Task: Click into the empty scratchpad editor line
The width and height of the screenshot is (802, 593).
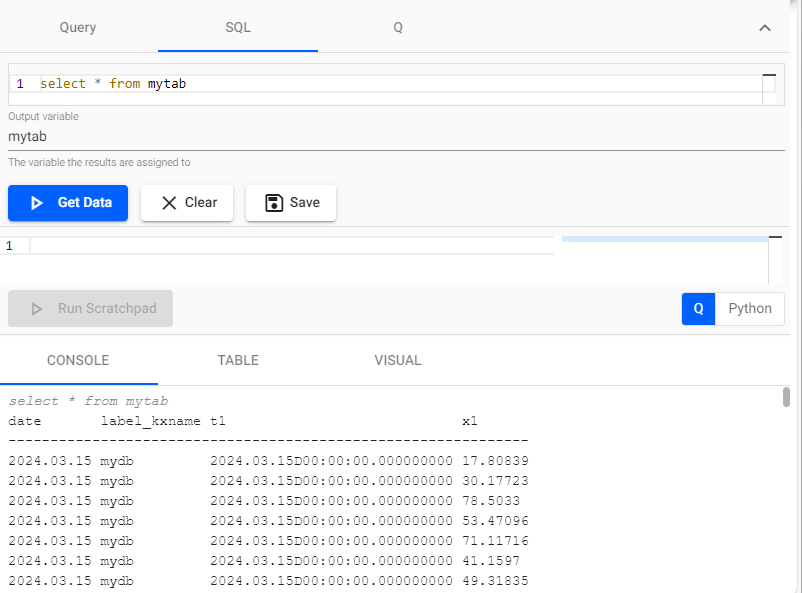Action: click(290, 246)
